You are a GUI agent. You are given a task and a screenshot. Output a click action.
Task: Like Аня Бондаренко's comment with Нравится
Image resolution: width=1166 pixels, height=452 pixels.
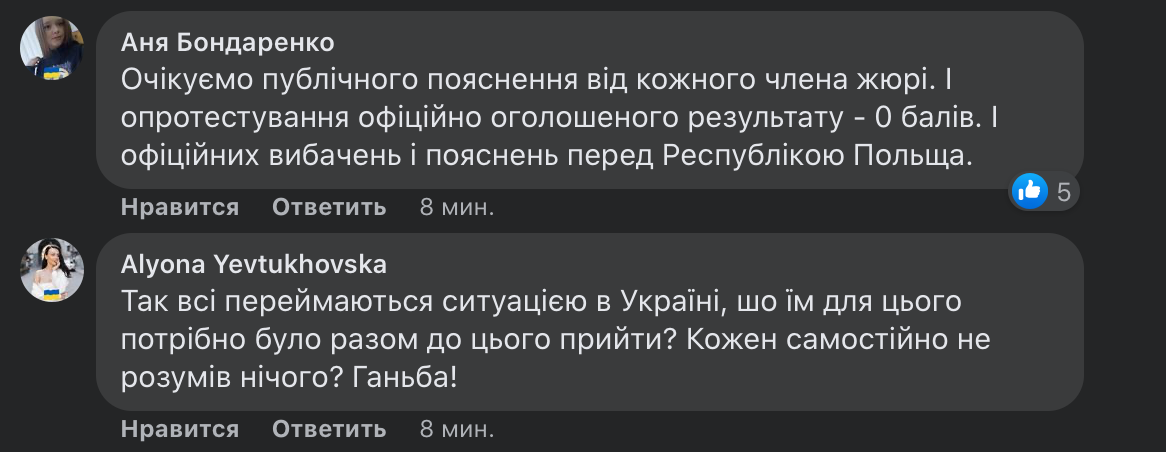click(180, 207)
